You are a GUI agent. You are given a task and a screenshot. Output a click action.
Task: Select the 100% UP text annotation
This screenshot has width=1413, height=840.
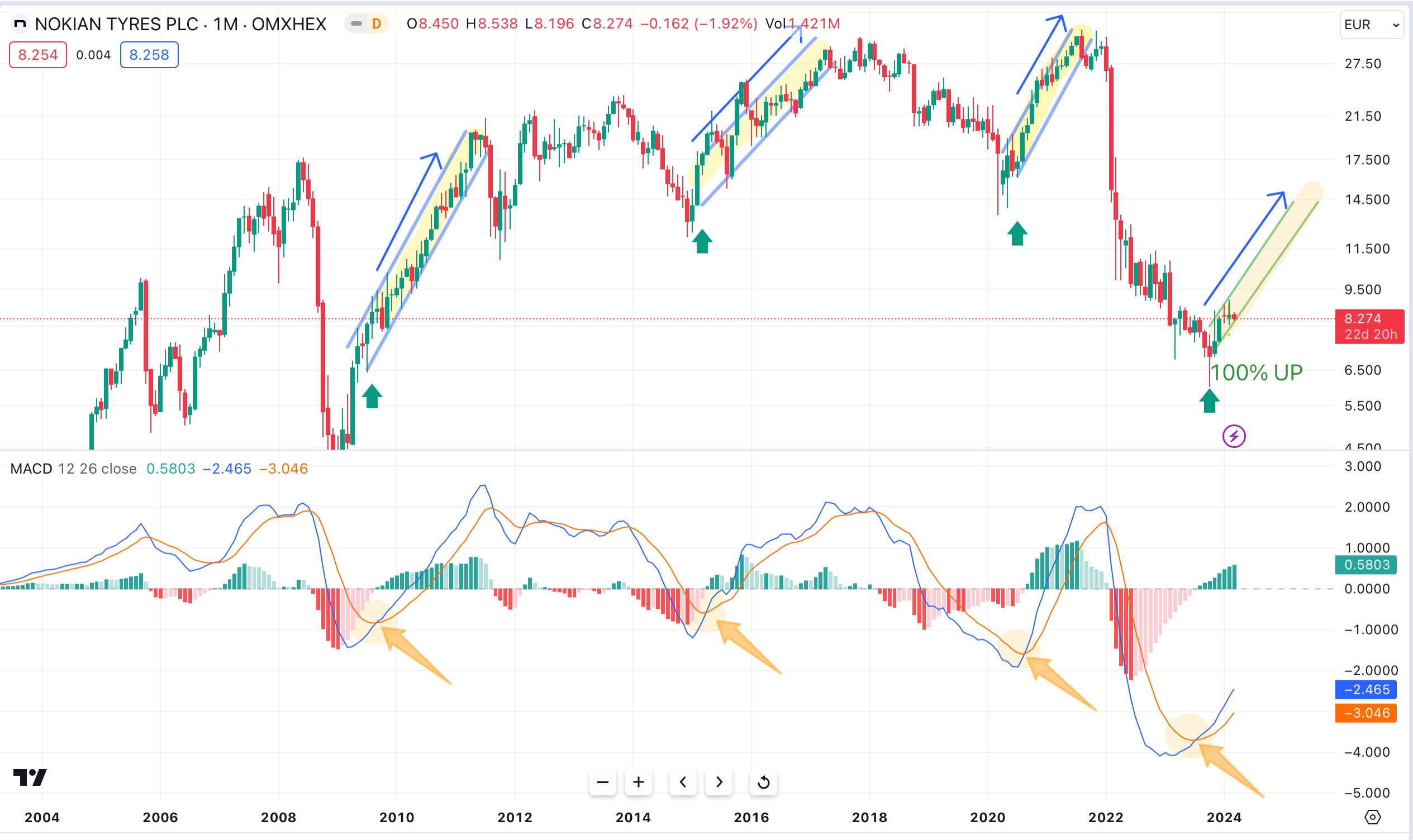(x=1256, y=373)
